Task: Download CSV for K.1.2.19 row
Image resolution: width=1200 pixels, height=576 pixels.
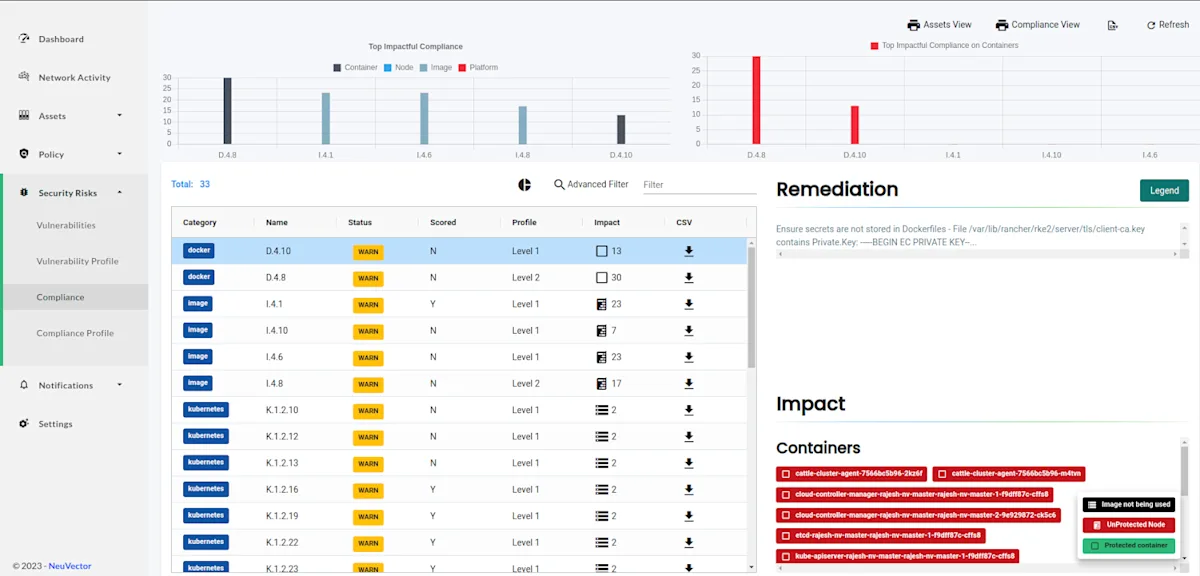Action: 689,516
